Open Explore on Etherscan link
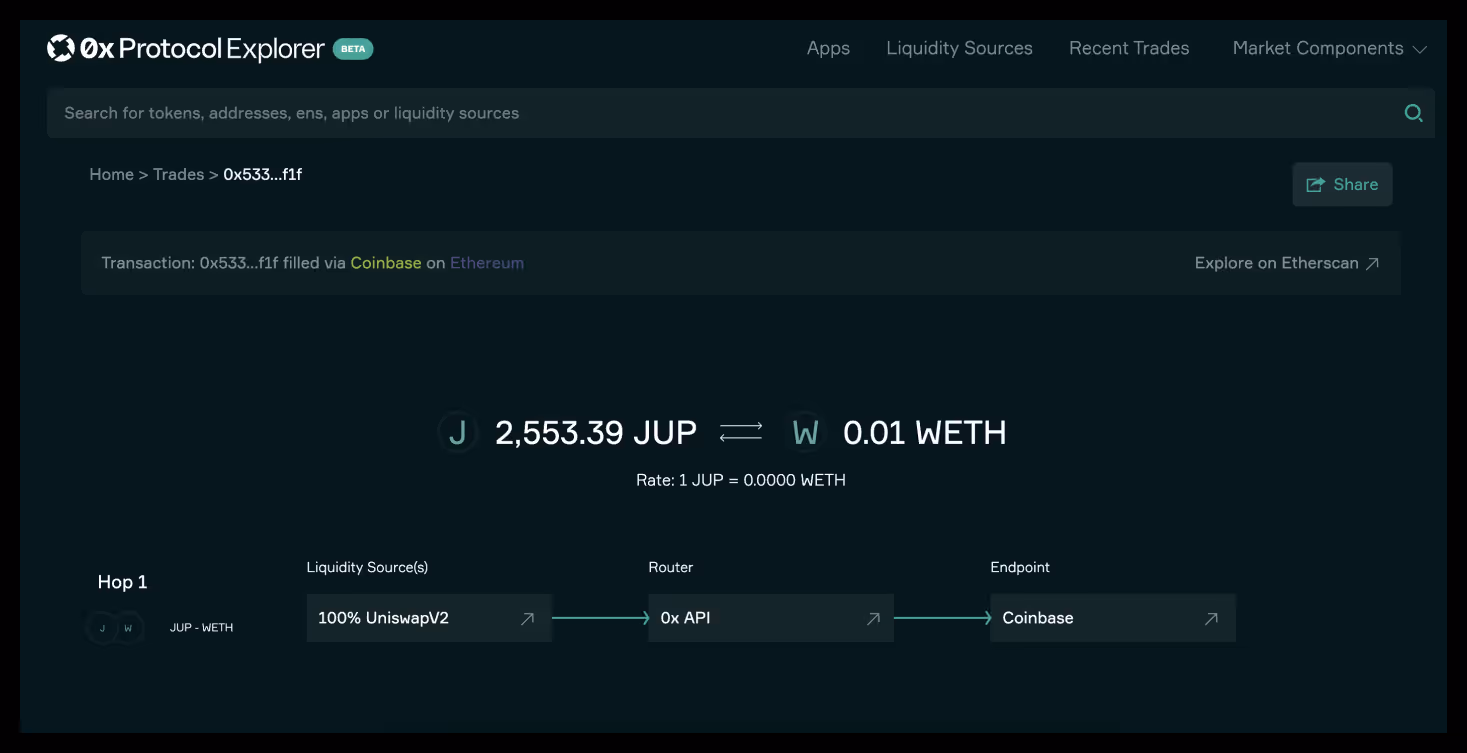This screenshot has width=1467, height=753. [x=1287, y=263]
